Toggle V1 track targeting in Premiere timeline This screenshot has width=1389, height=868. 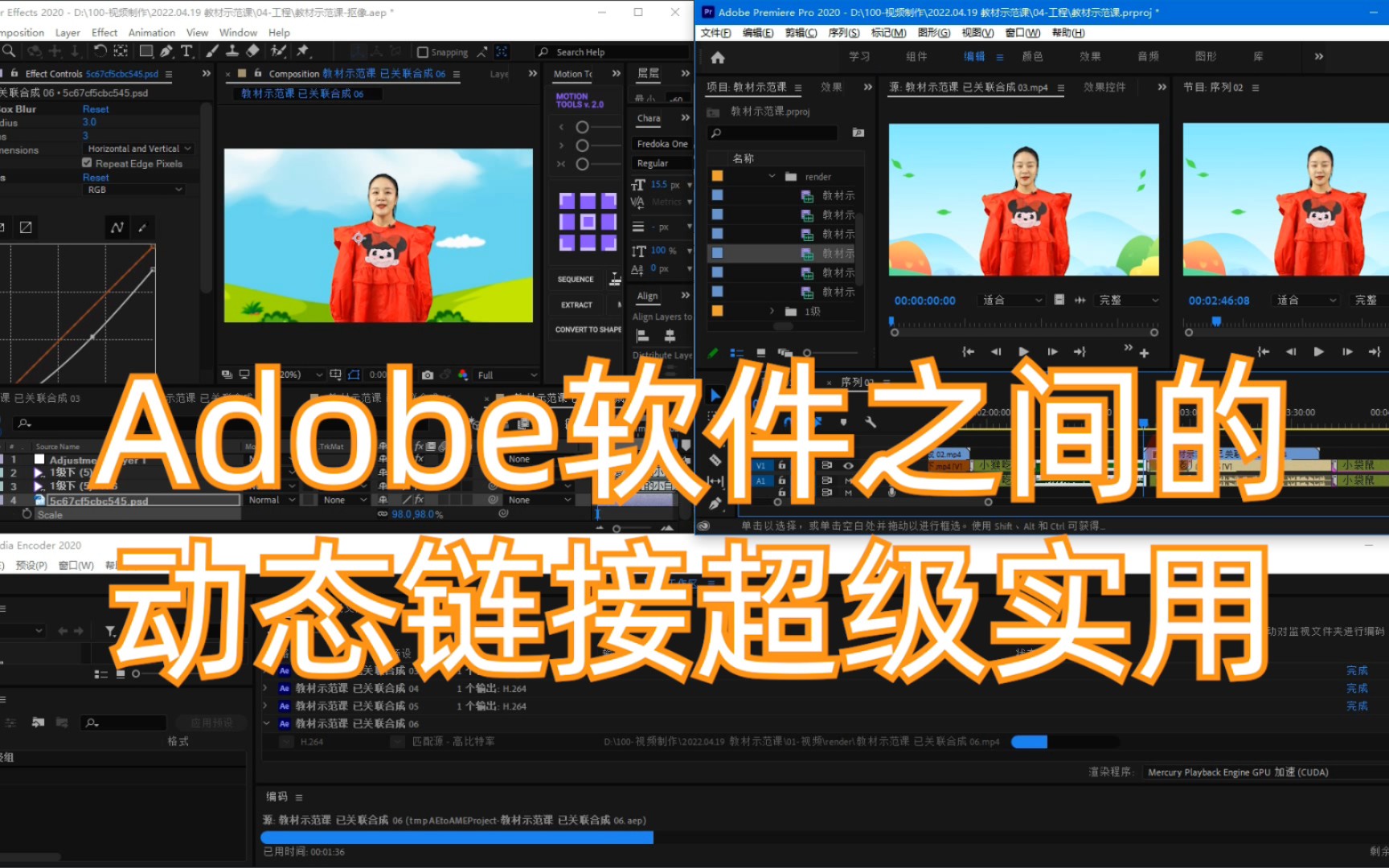[x=760, y=465]
